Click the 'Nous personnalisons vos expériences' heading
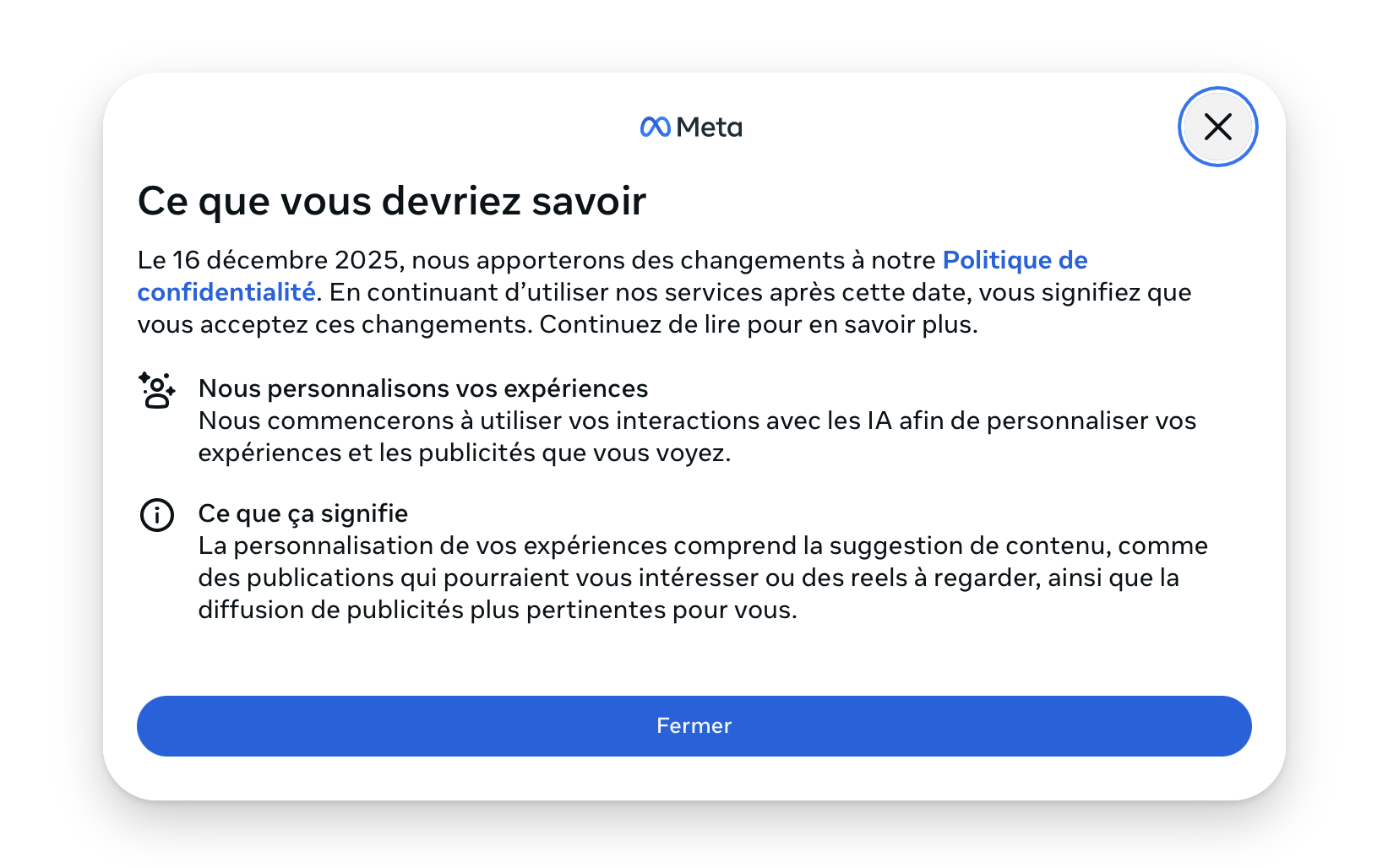 [422, 388]
